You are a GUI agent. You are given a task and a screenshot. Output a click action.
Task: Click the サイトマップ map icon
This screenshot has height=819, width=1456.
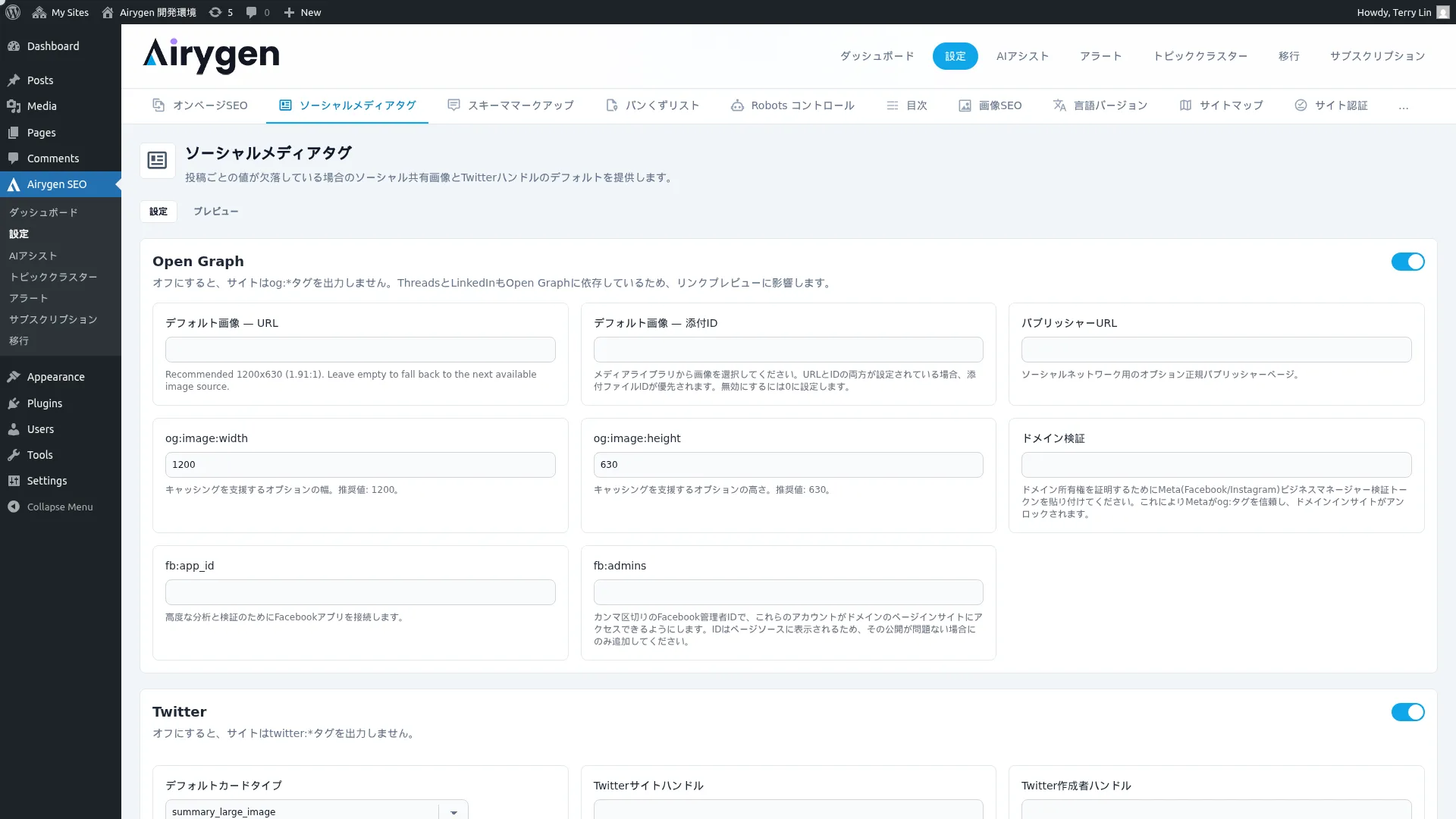click(x=1185, y=105)
